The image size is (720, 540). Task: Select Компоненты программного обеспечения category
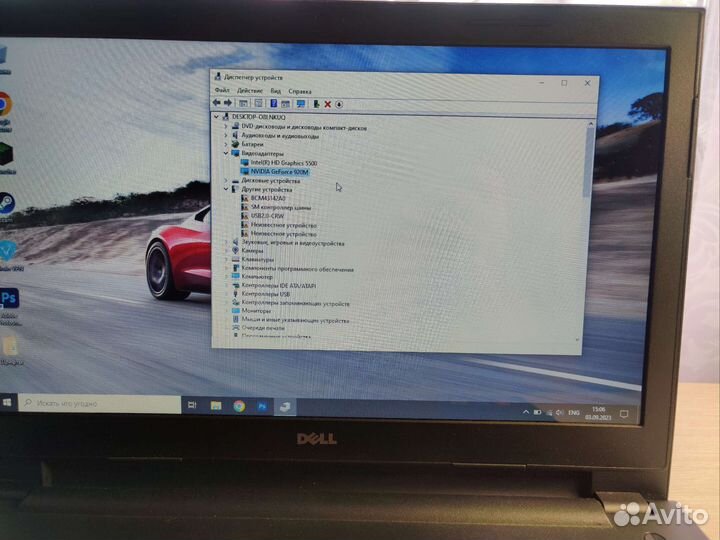pos(297,269)
